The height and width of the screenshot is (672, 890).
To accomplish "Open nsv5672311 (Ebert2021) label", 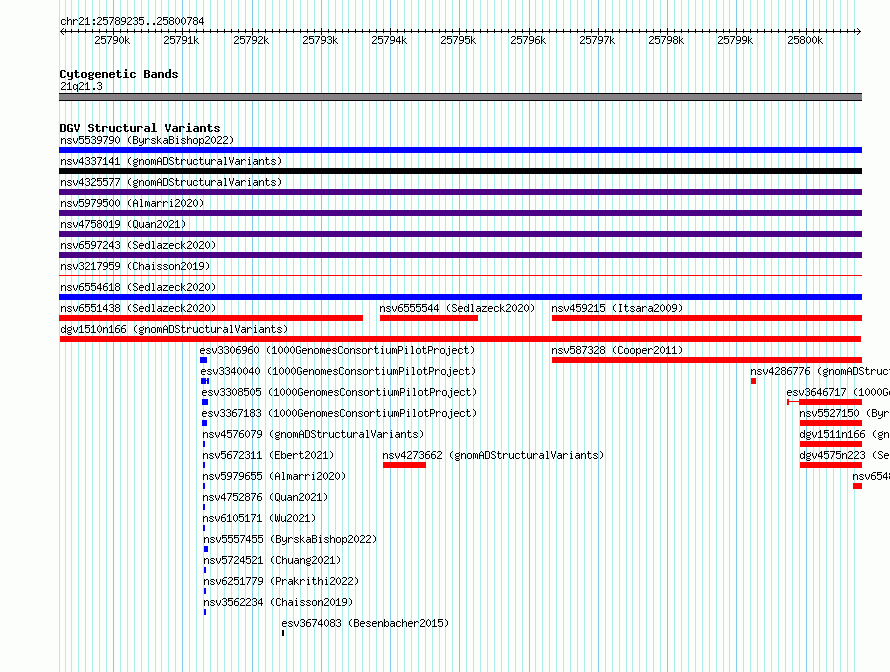I will click(268, 455).
